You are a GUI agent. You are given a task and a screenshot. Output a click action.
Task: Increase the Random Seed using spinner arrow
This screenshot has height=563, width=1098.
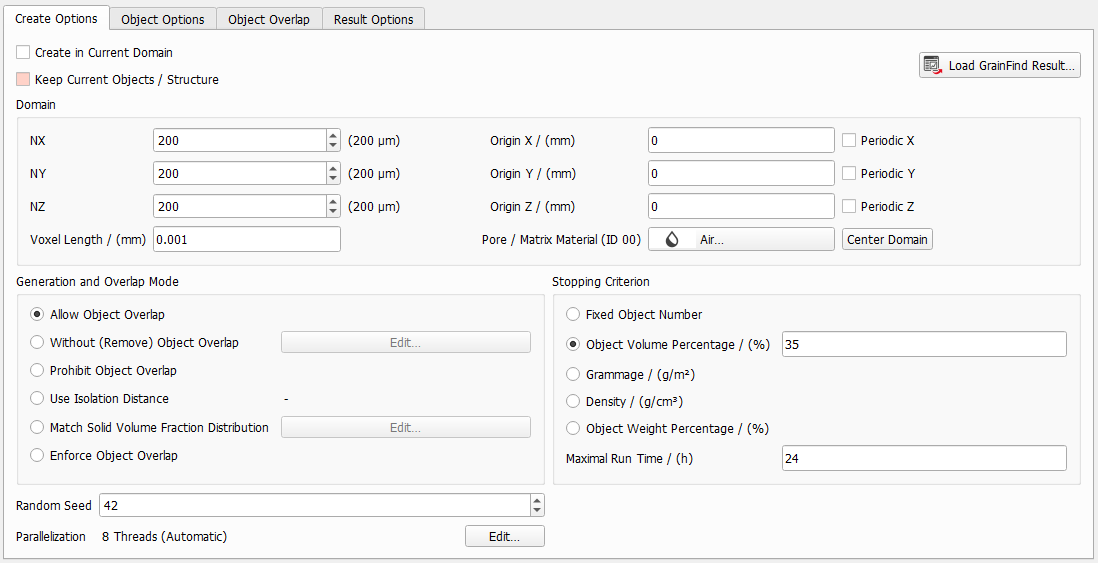(537, 500)
